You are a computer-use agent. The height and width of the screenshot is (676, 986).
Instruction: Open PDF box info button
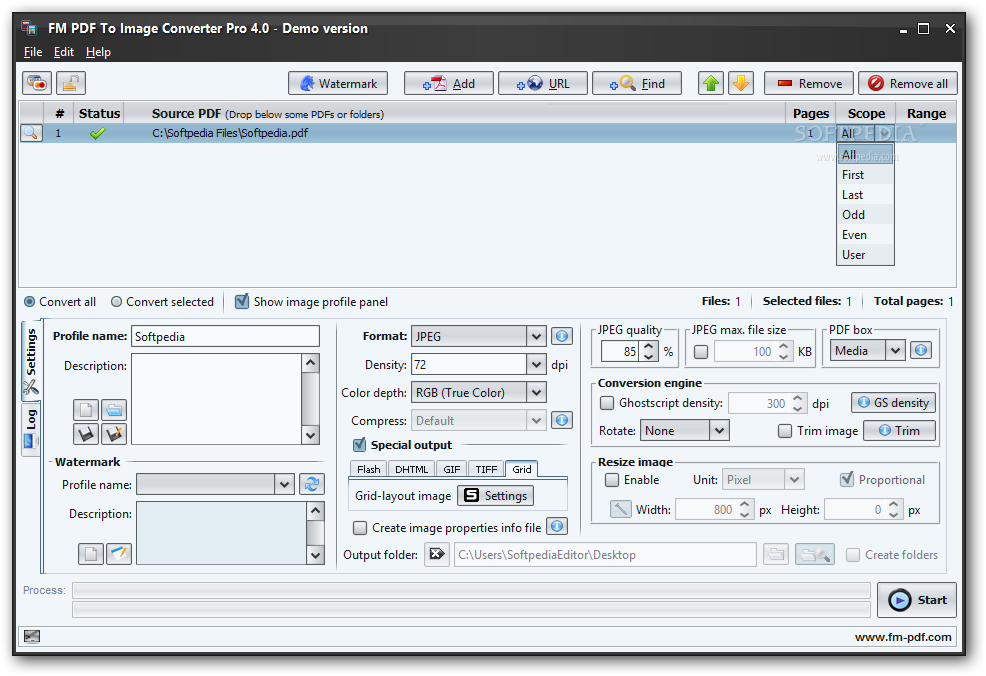921,350
